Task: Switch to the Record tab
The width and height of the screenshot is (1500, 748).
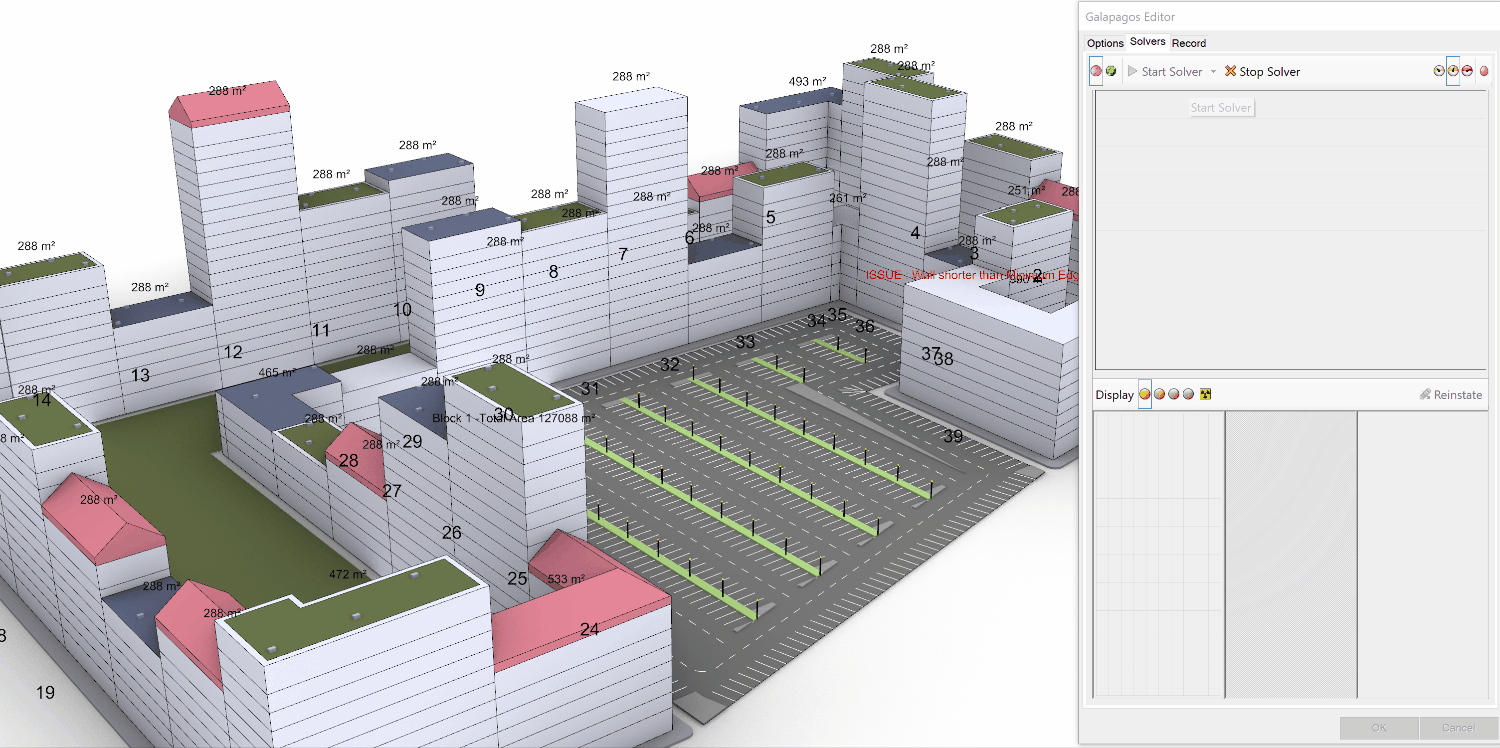Action: (x=1189, y=43)
